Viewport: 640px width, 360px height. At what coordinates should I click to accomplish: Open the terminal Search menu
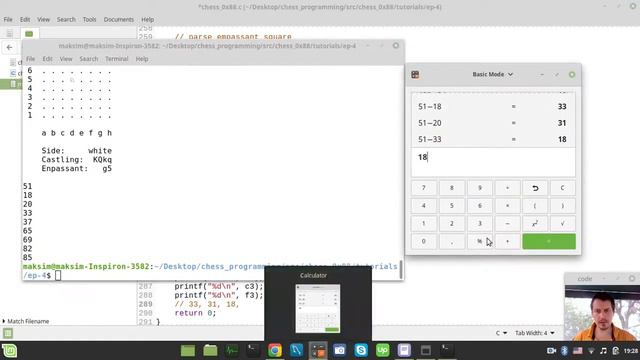pos(89,59)
